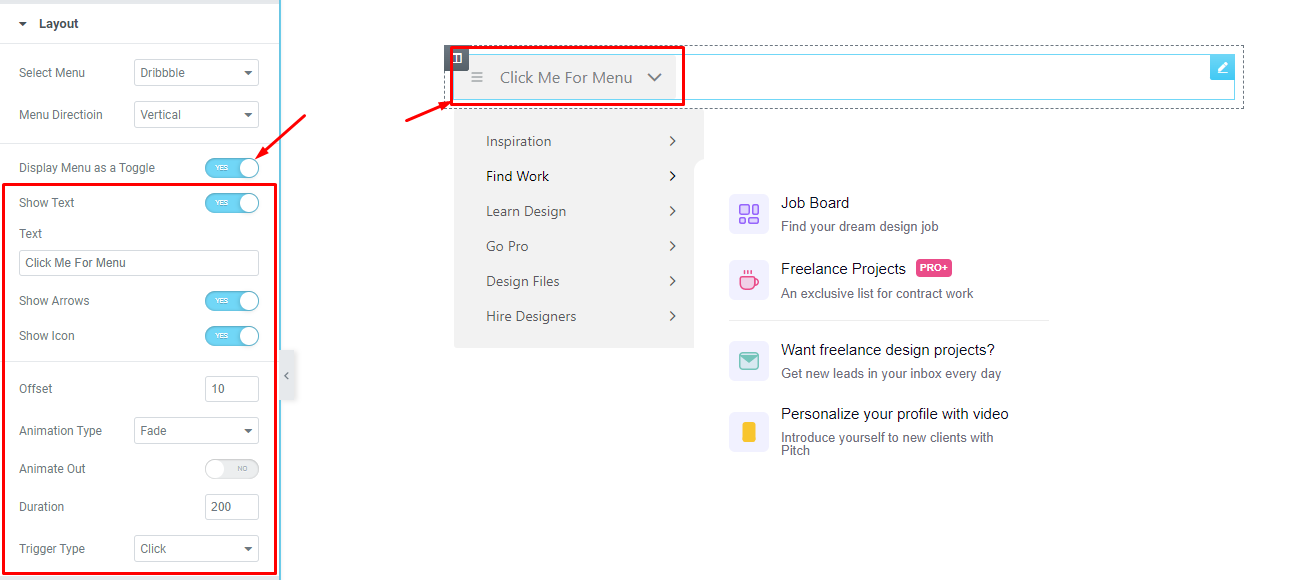Click the Click Me For Menu button
This screenshot has height=580, width=1300.
(567, 76)
